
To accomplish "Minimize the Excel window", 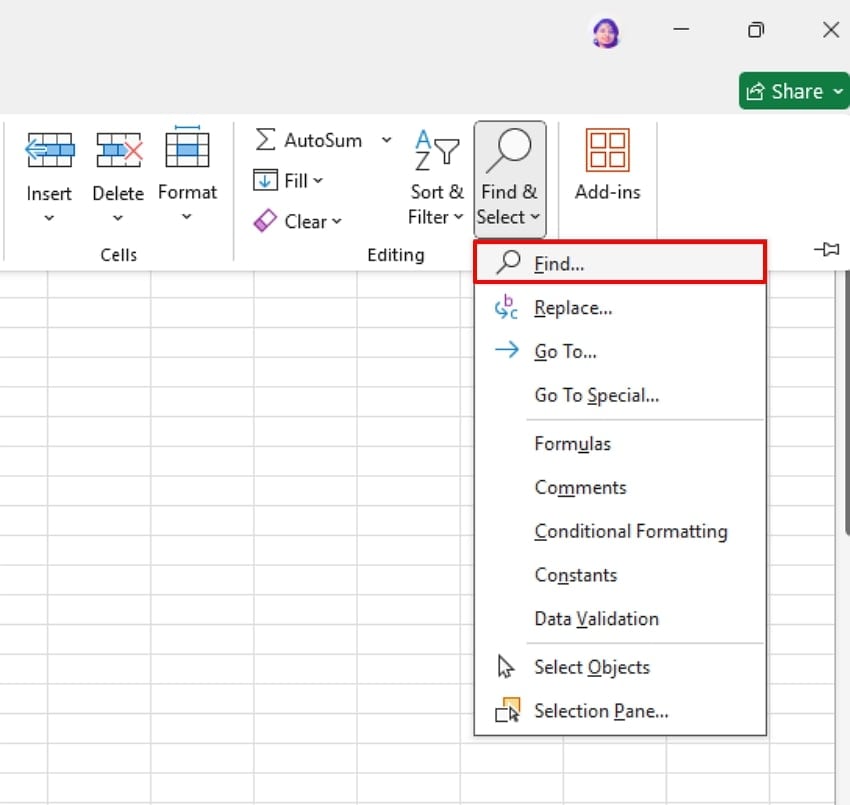I will [681, 29].
